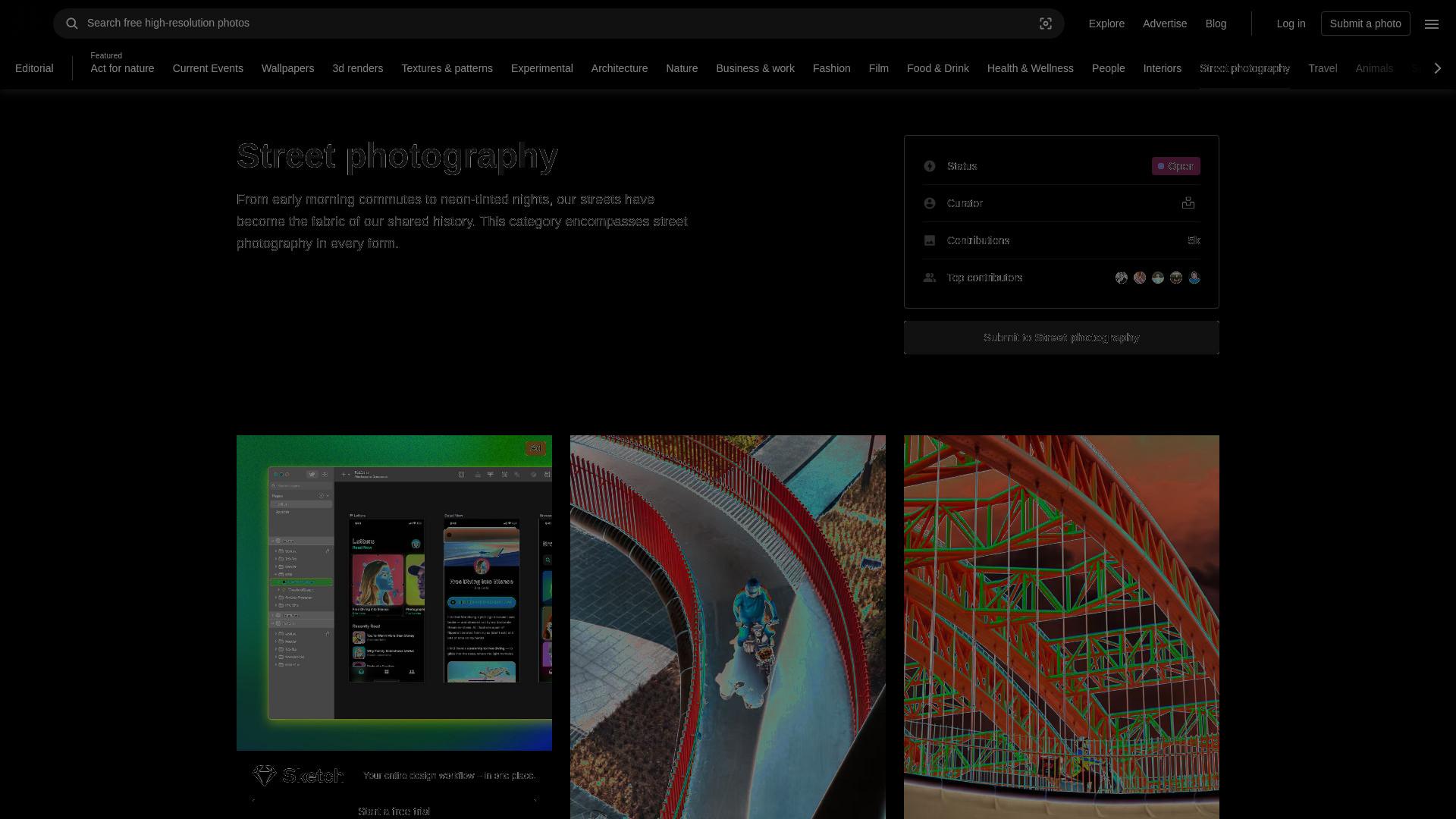Open the Fashion category
1456x819 pixels.
click(831, 68)
